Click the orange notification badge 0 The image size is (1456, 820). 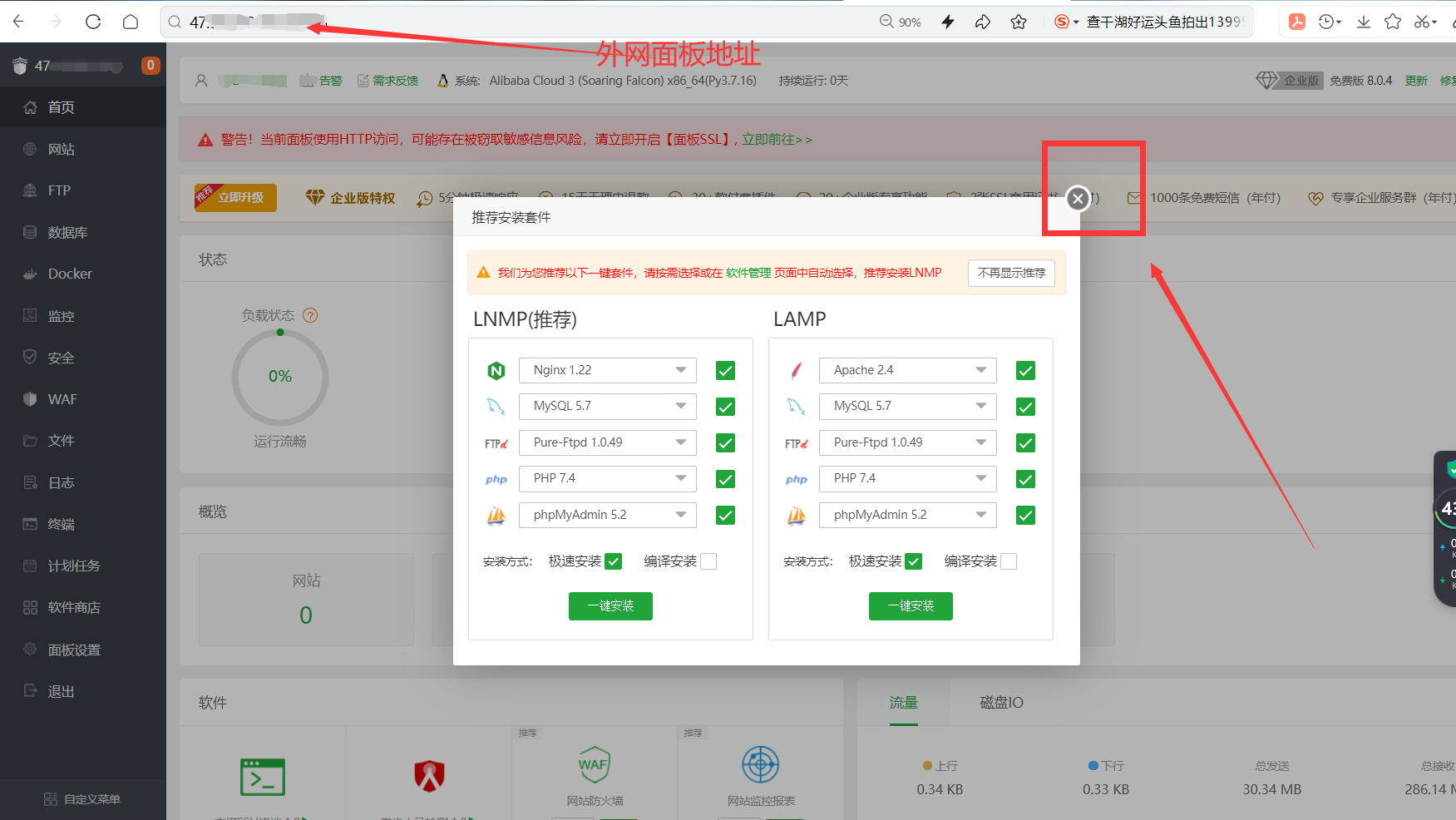point(151,65)
